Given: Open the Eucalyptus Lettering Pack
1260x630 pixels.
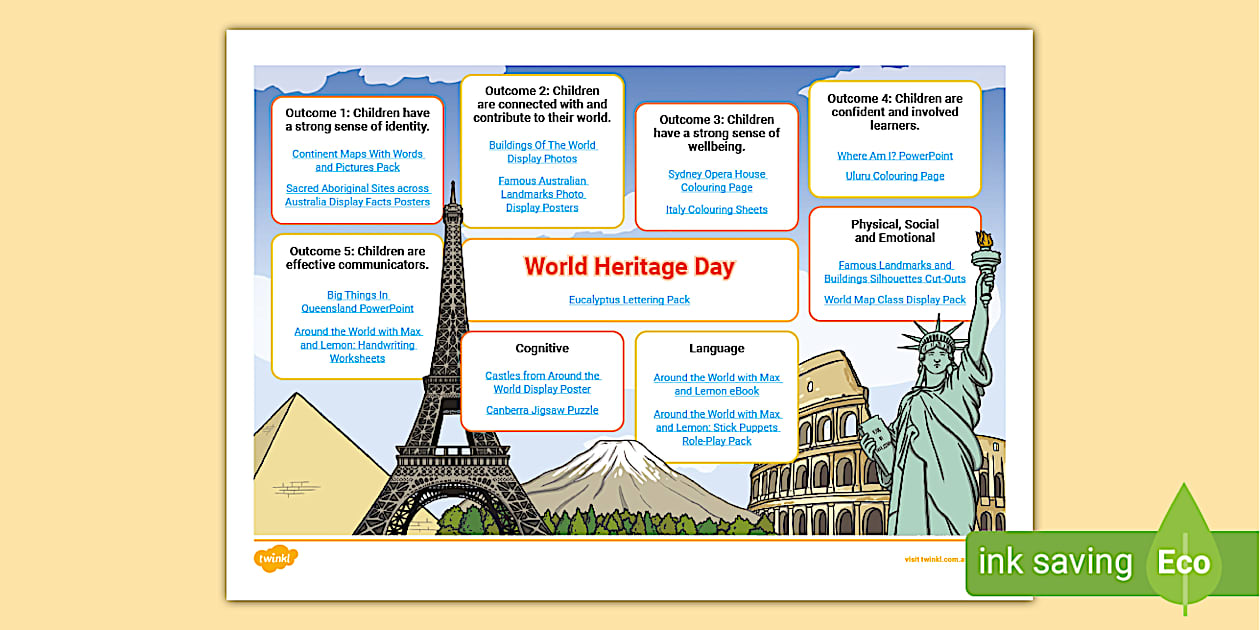Looking at the screenshot, I should point(629,298).
